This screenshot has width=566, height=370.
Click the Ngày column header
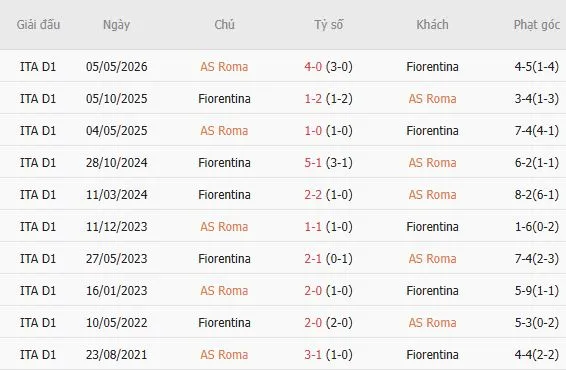(x=116, y=25)
